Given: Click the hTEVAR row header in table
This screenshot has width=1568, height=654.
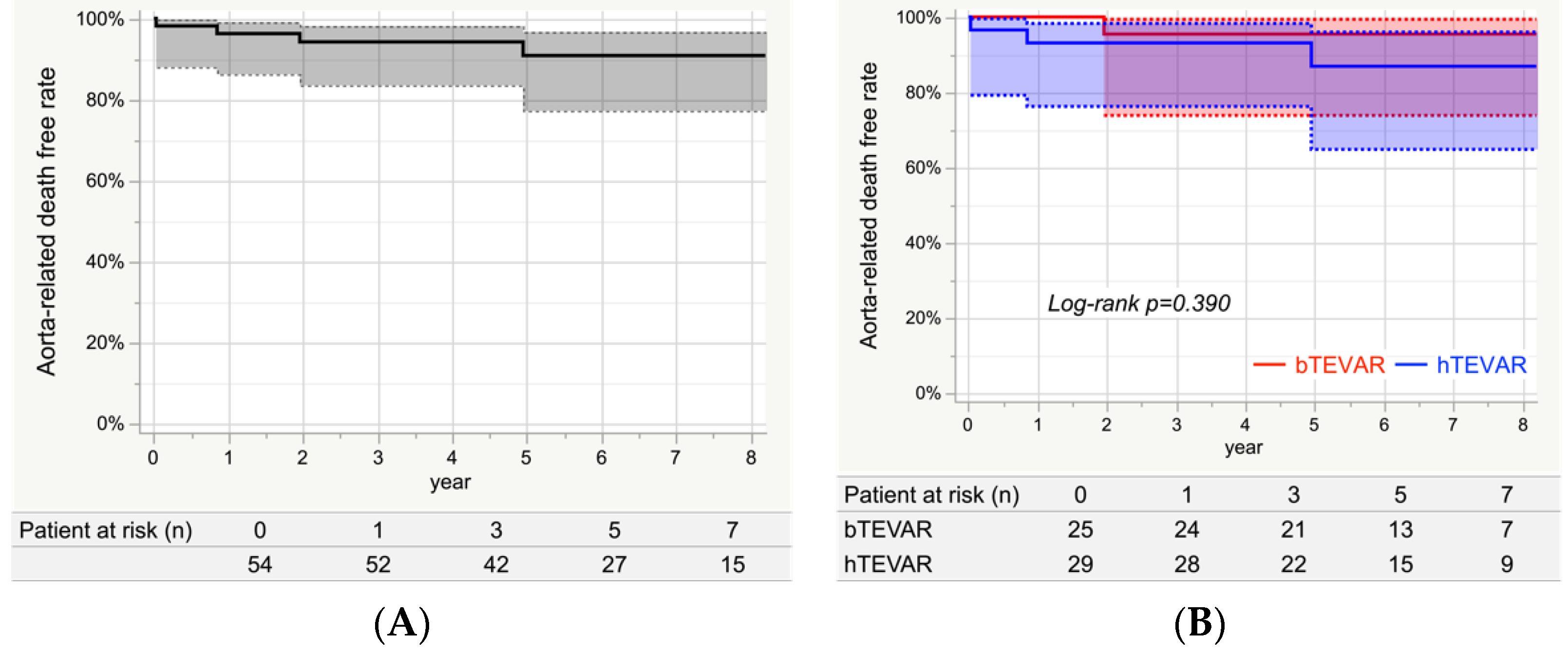Looking at the screenshot, I should click(888, 564).
